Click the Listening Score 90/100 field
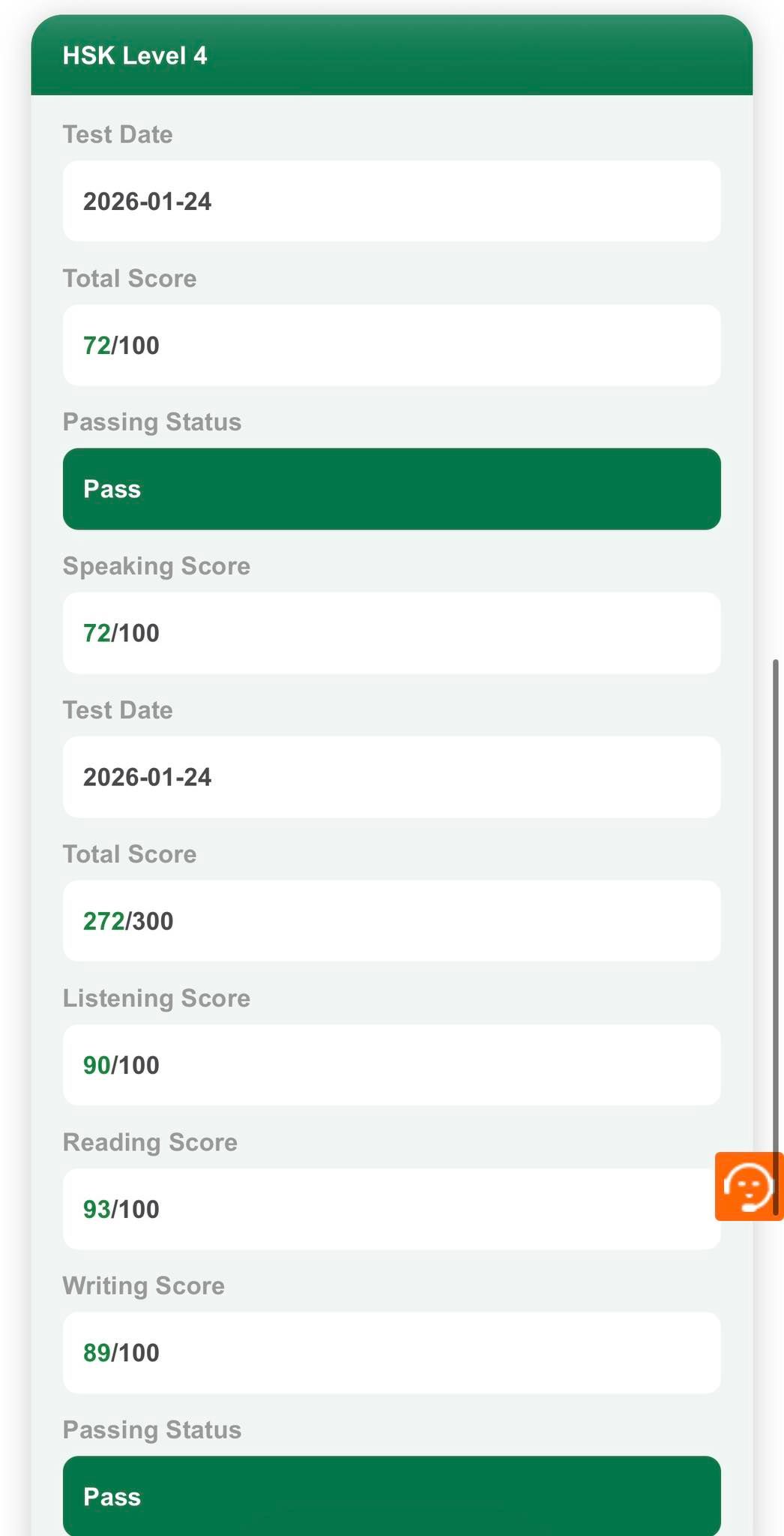Image resolution: width=784 pixels, height=1536 pixels. tap(391, 1065)
